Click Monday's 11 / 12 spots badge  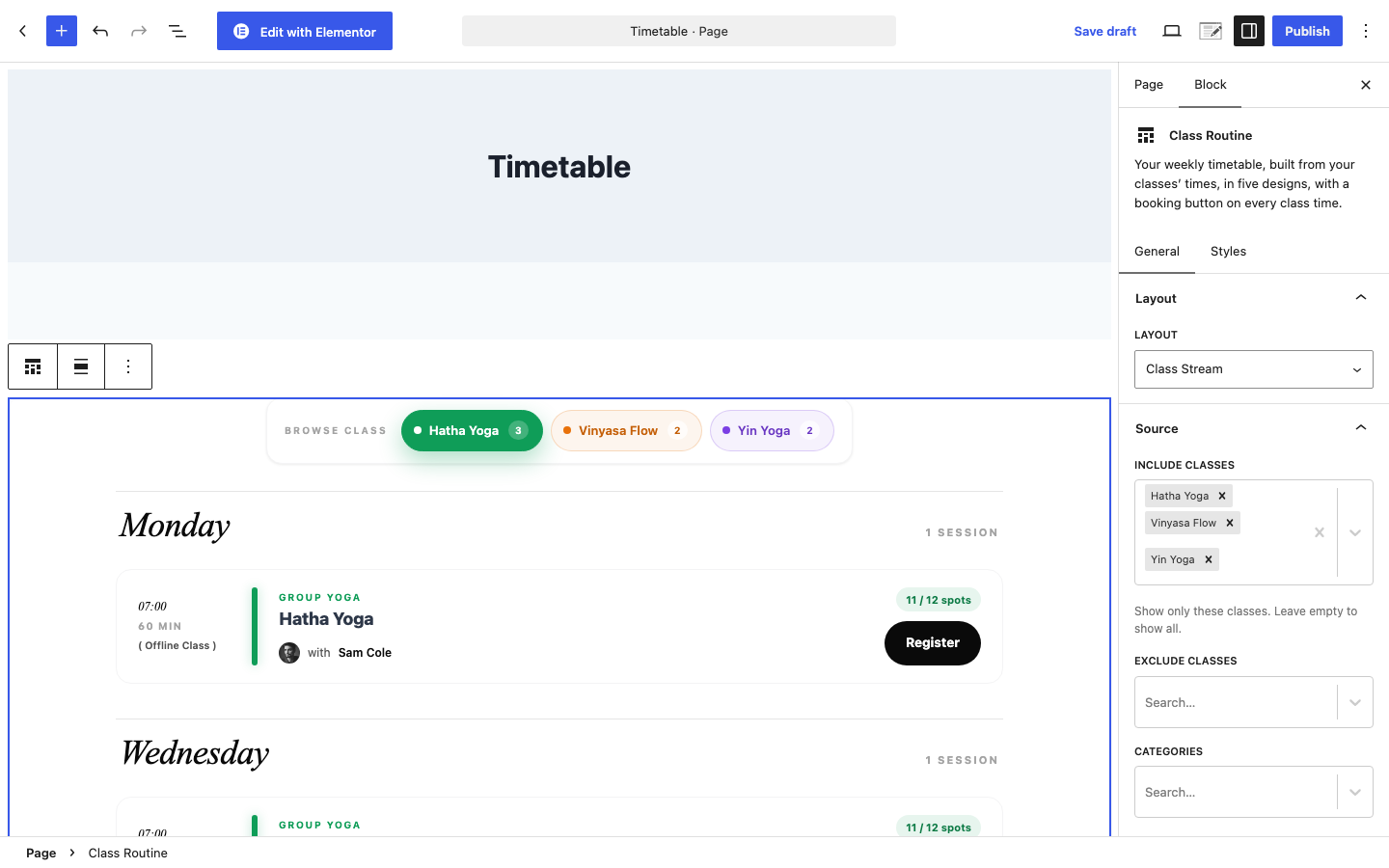939,600
